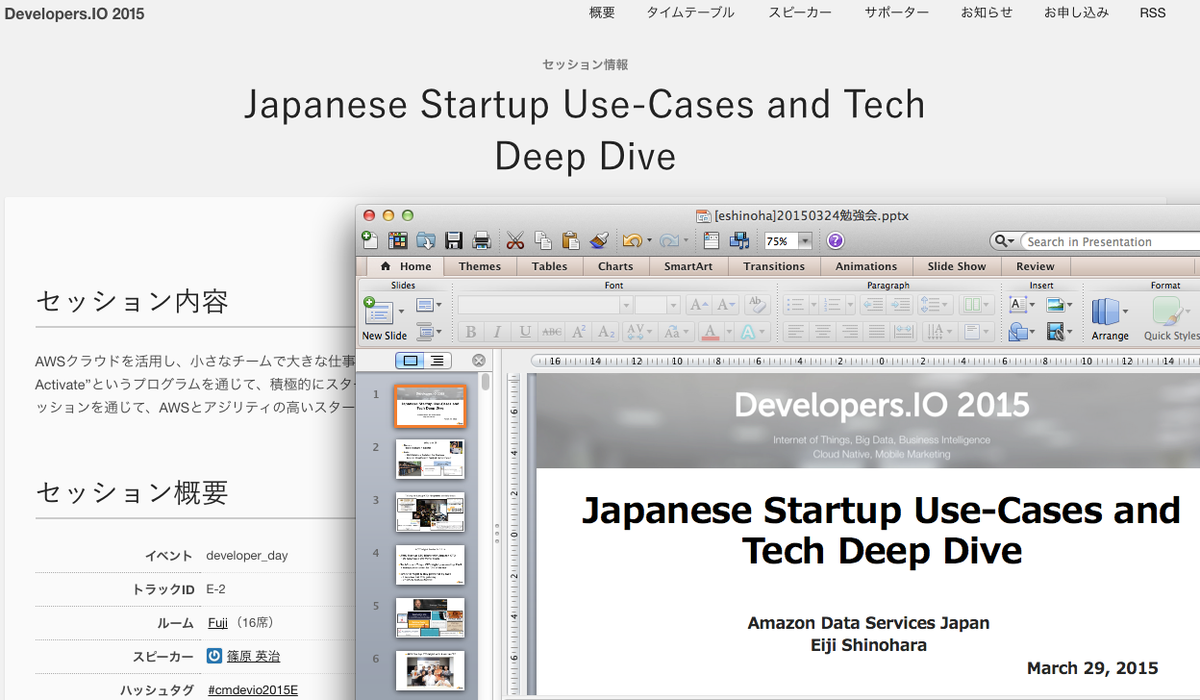Click タイムテーブル in the website navigation
This screenshot has width=1200, height=700.
(690, 13)
